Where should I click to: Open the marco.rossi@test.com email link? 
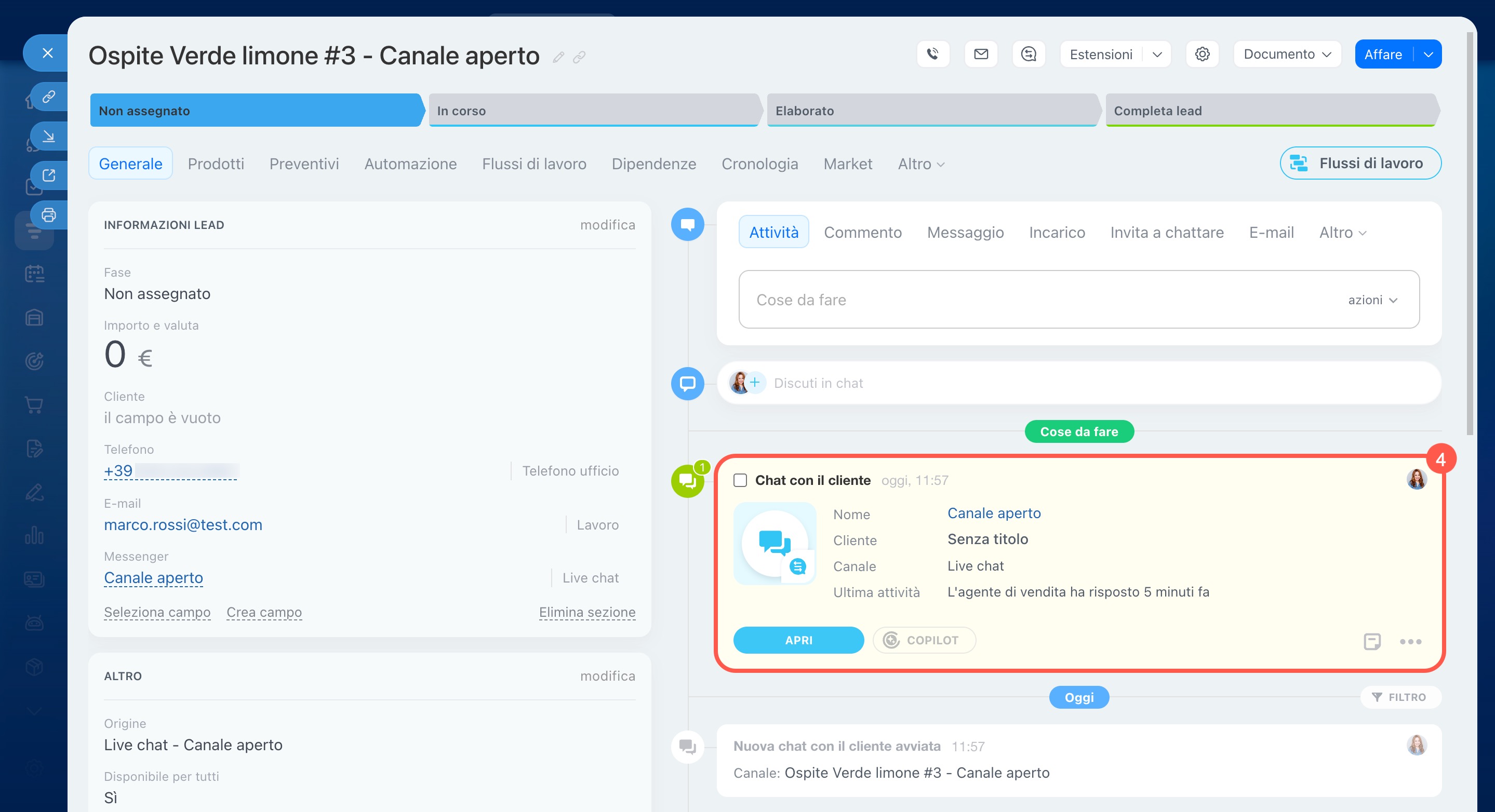tap(183, 524)
